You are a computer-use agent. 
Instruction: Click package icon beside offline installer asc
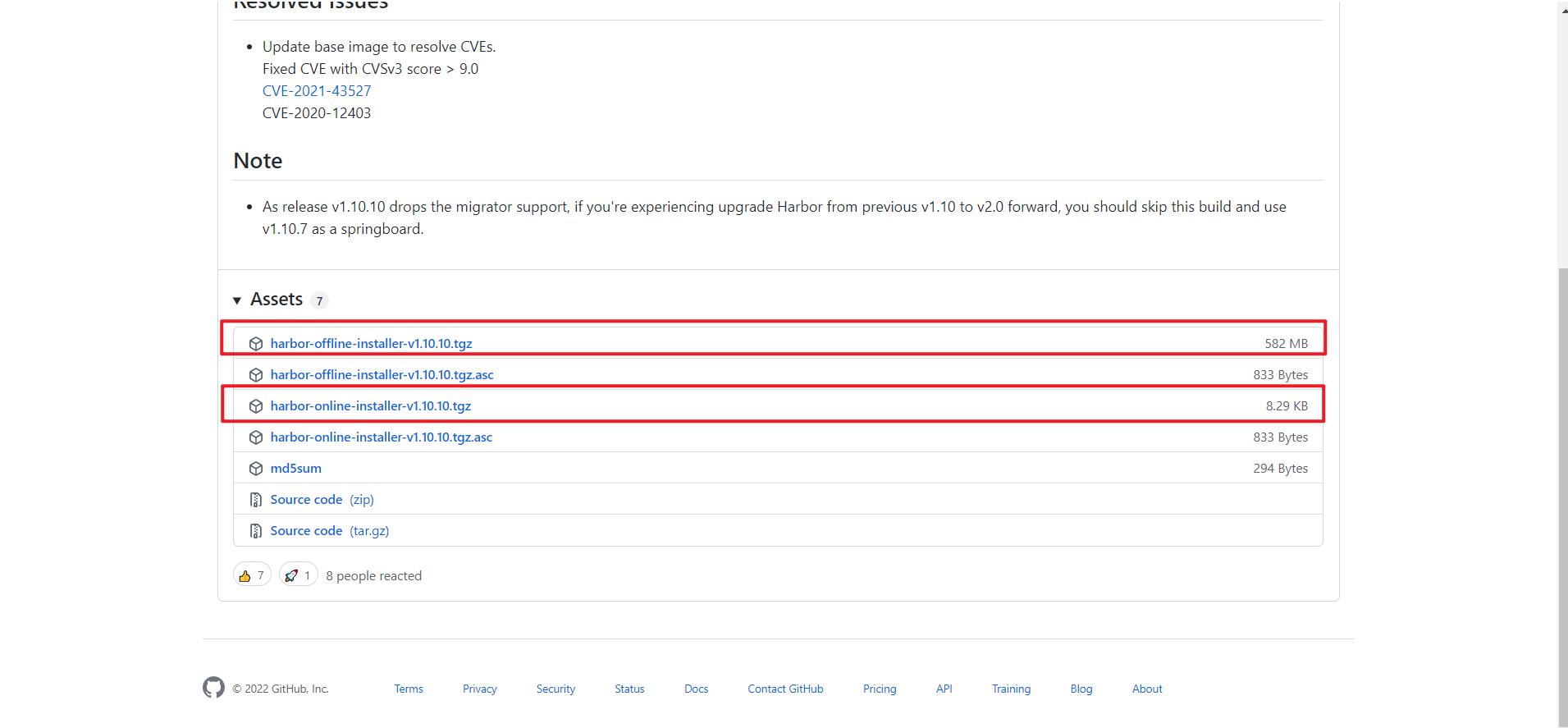(256, 375)
